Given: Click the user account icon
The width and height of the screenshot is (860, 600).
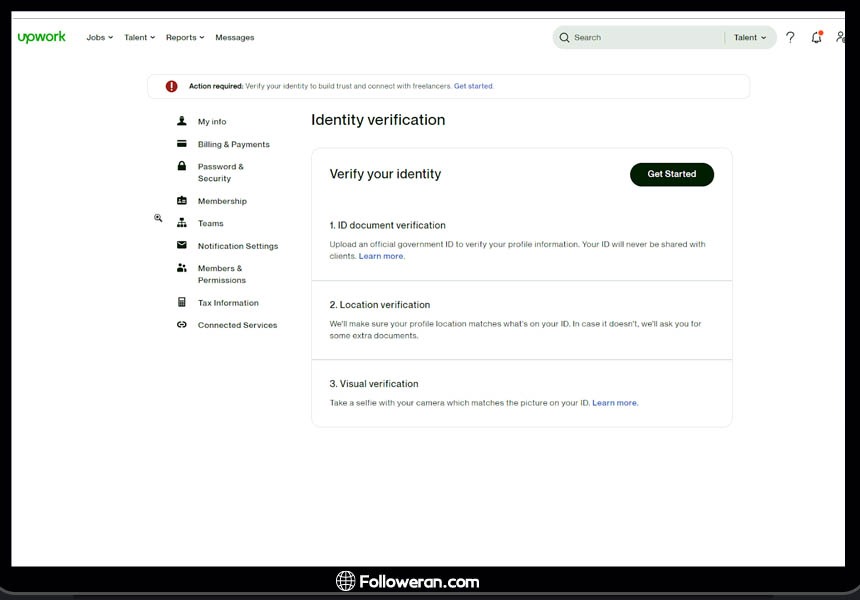Looking at the screenshot, I should pyautogui.click(x=840, y=37).
